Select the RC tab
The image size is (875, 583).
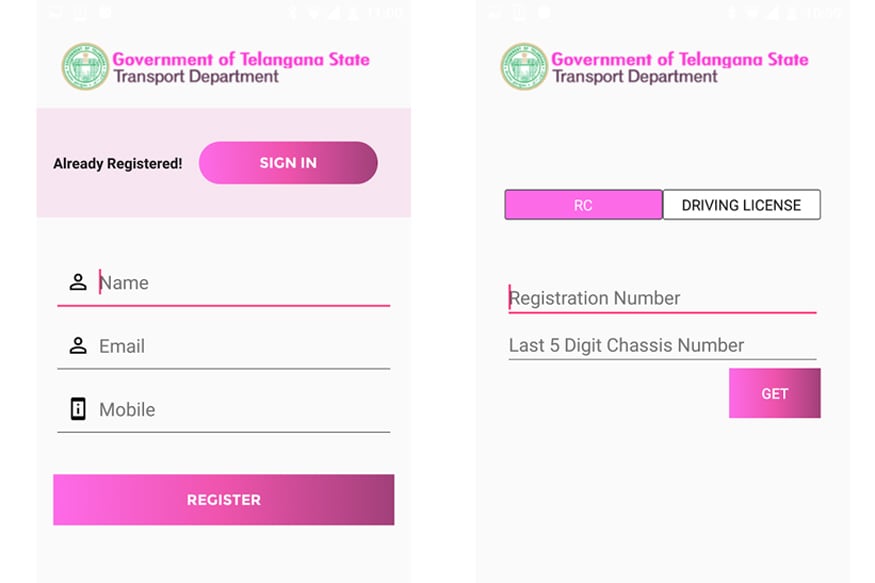(x=583, y=205)
